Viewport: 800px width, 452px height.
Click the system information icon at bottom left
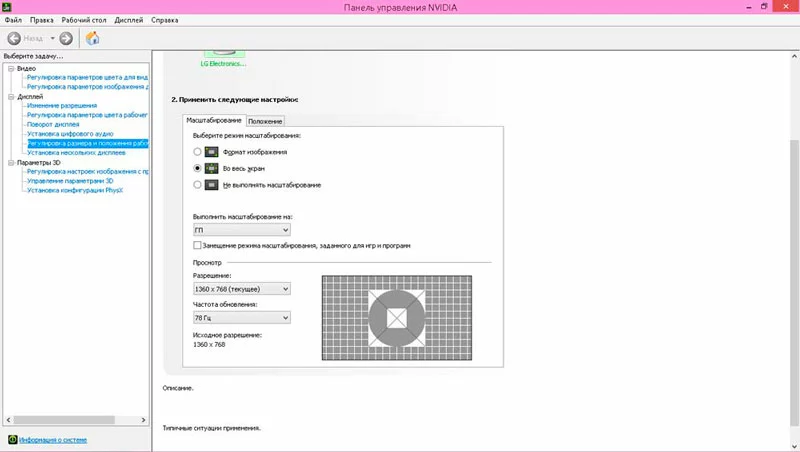[x=13, y=440]
